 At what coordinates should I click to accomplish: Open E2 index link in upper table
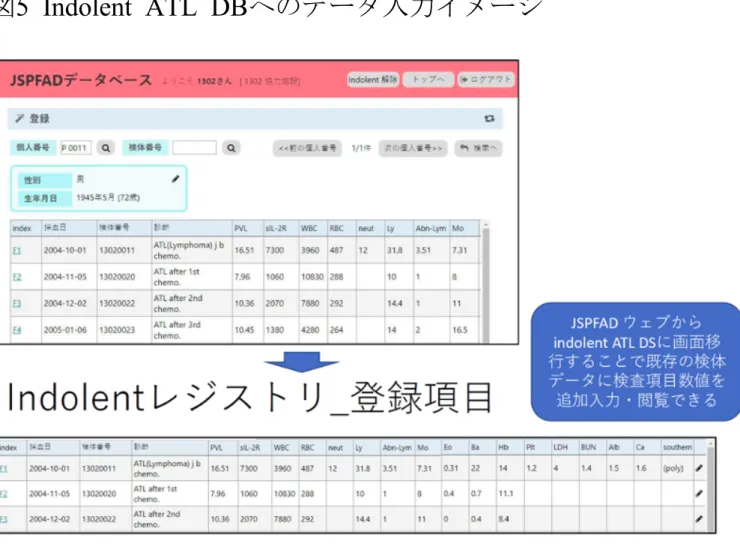[x=17, y=277]
